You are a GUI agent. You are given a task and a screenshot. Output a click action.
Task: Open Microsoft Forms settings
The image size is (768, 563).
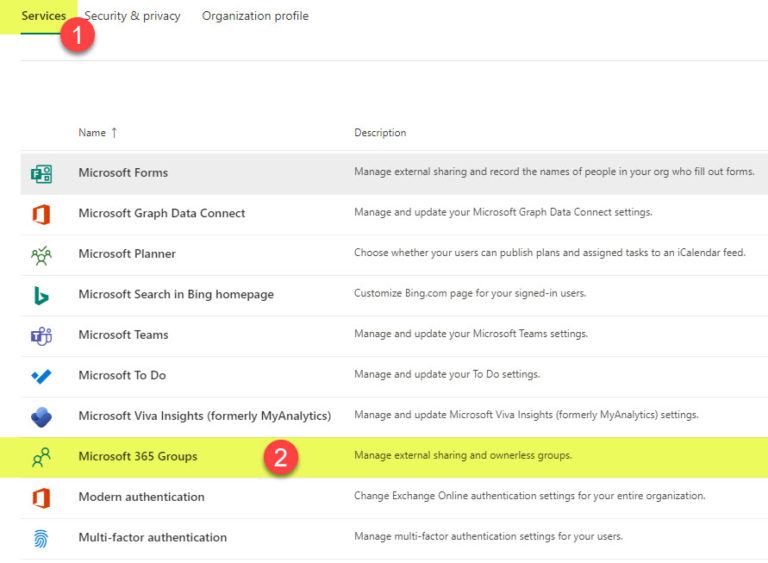(x=123, y=172)
